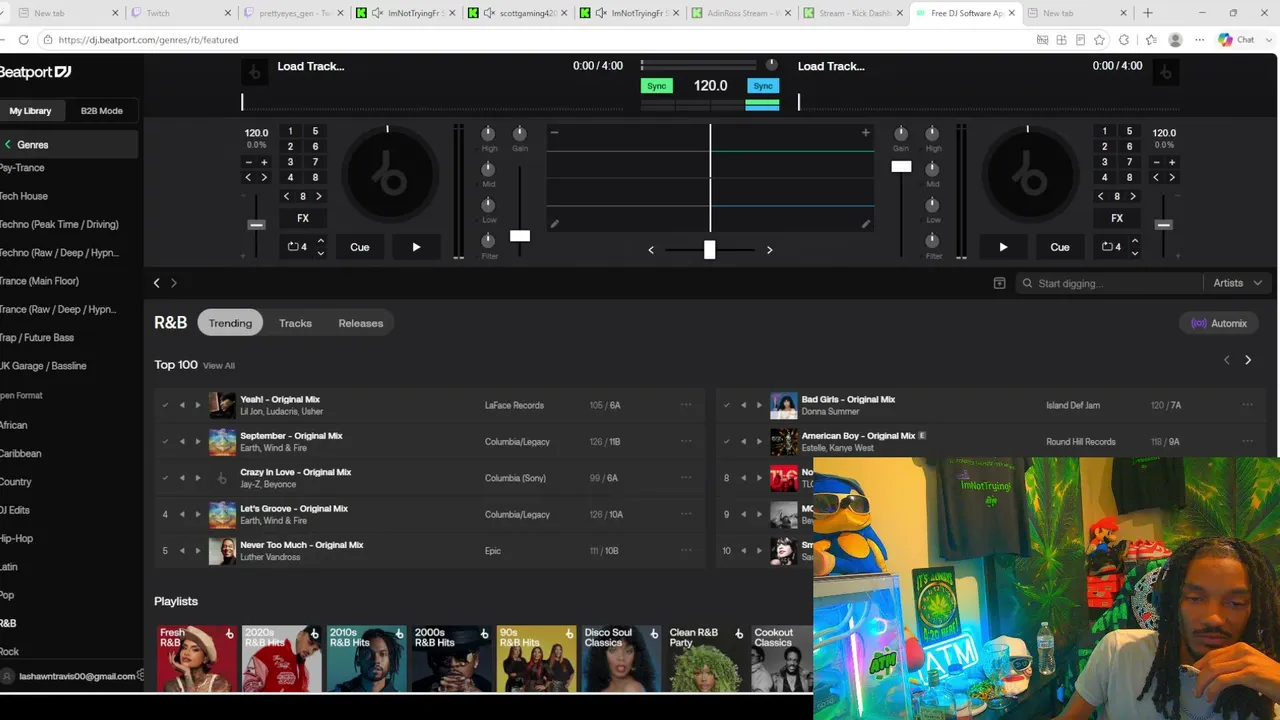Open the UK Garage / Bassline genre
Screen dimensions: 1280x720
click(43, 366)
